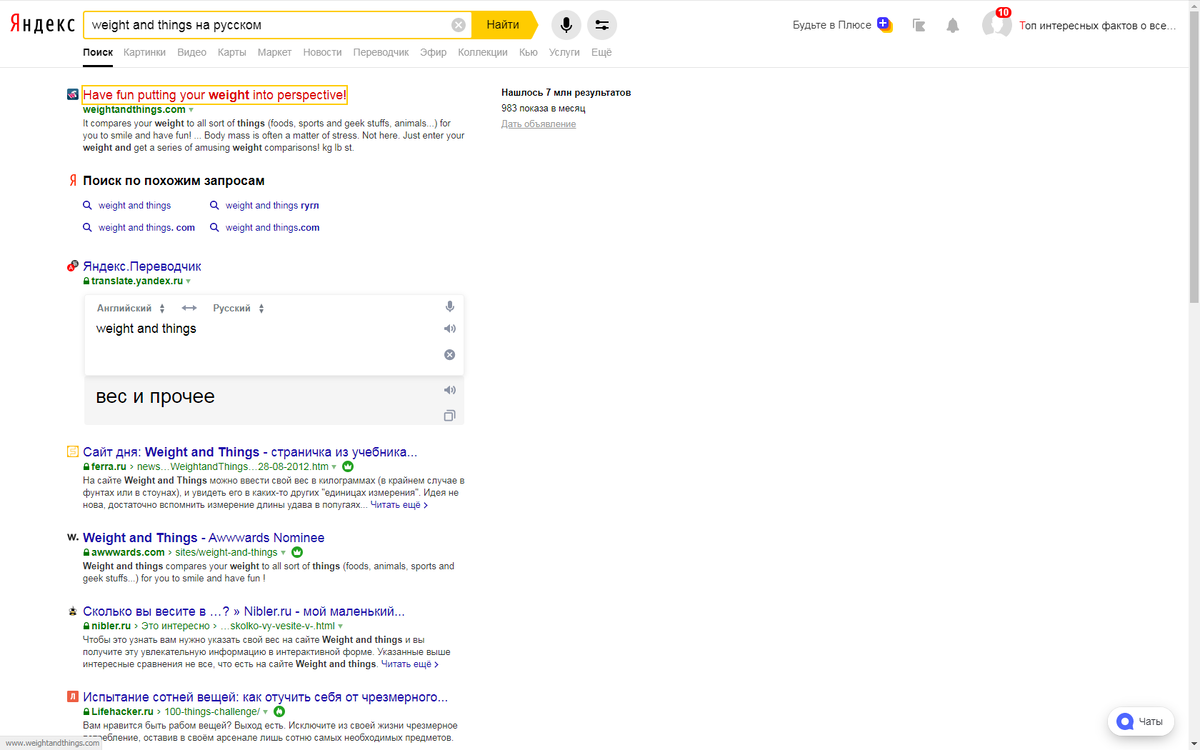Open the user profile avatar
The width and height of the screenshot is (1200, 750).
[x=996, y=24]
